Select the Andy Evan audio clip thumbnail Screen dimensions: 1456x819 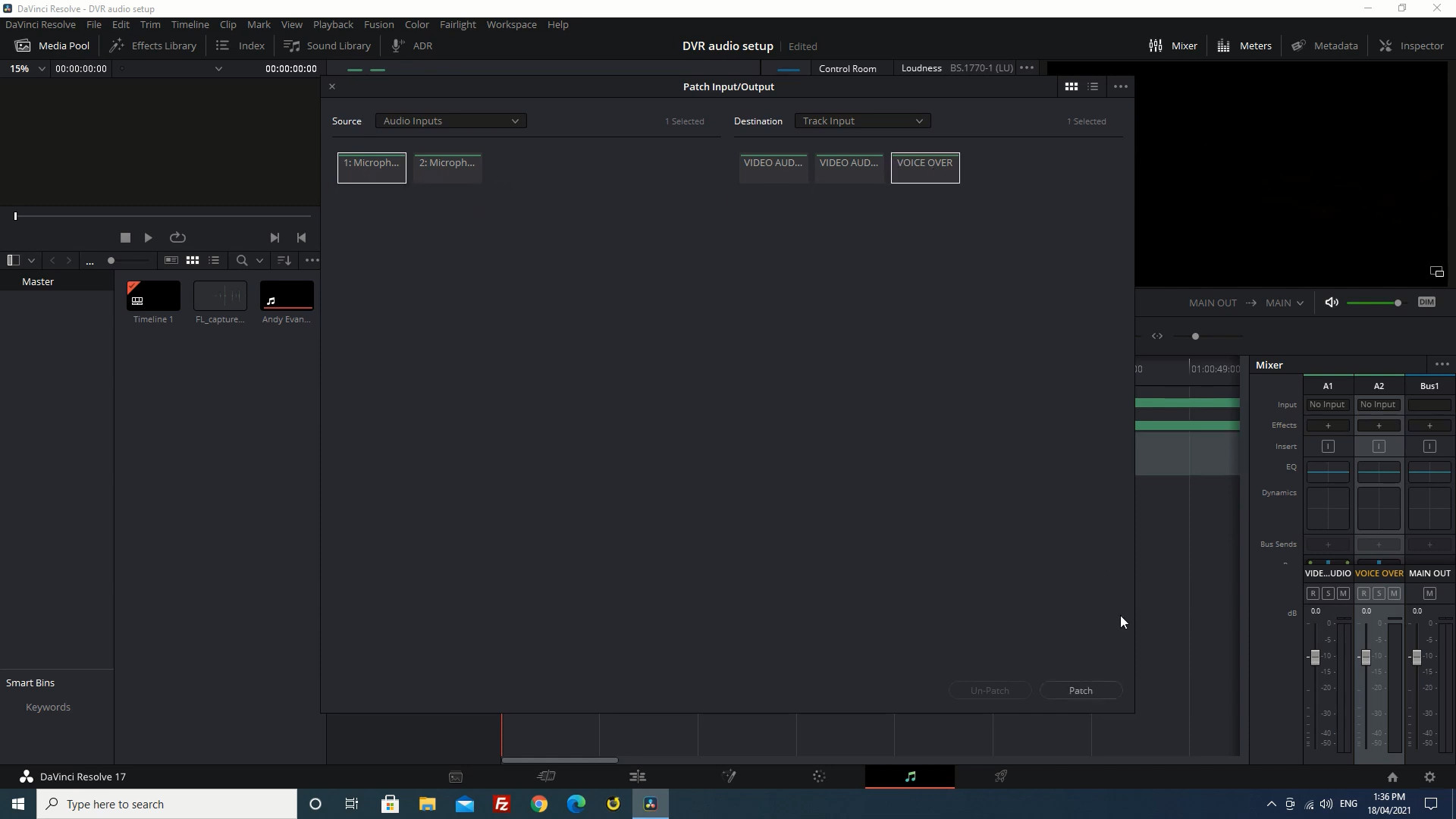287,296
